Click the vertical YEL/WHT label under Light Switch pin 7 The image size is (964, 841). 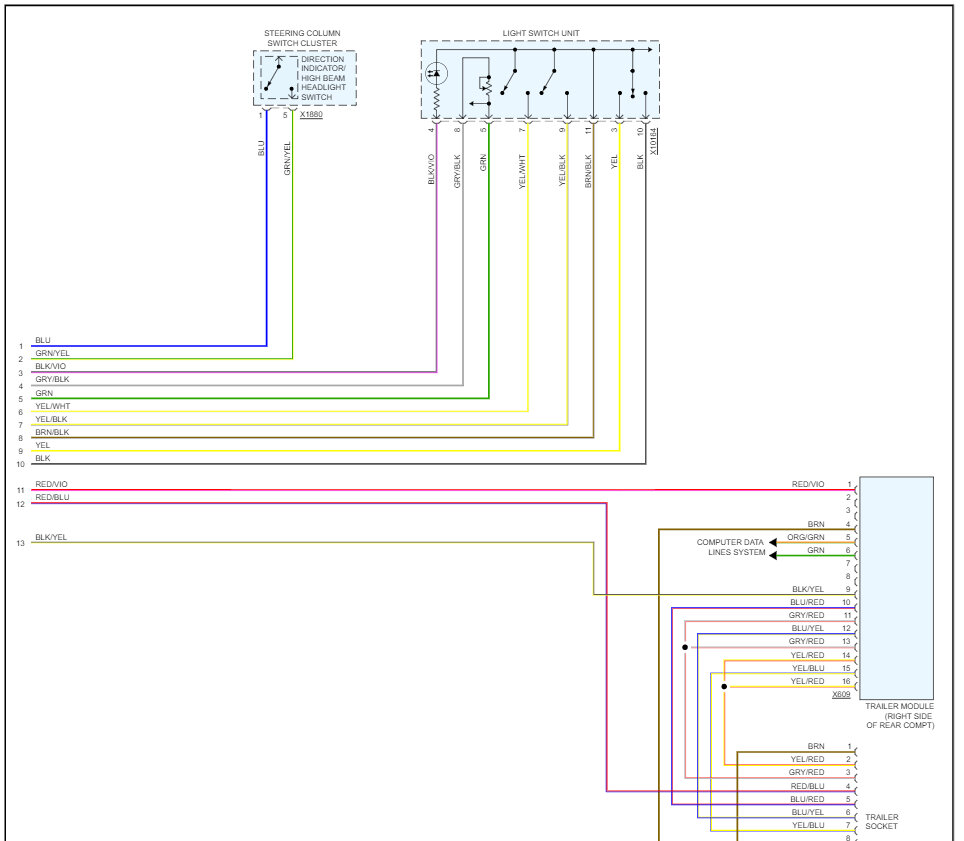pyautogui.click(x=522, y=172)
